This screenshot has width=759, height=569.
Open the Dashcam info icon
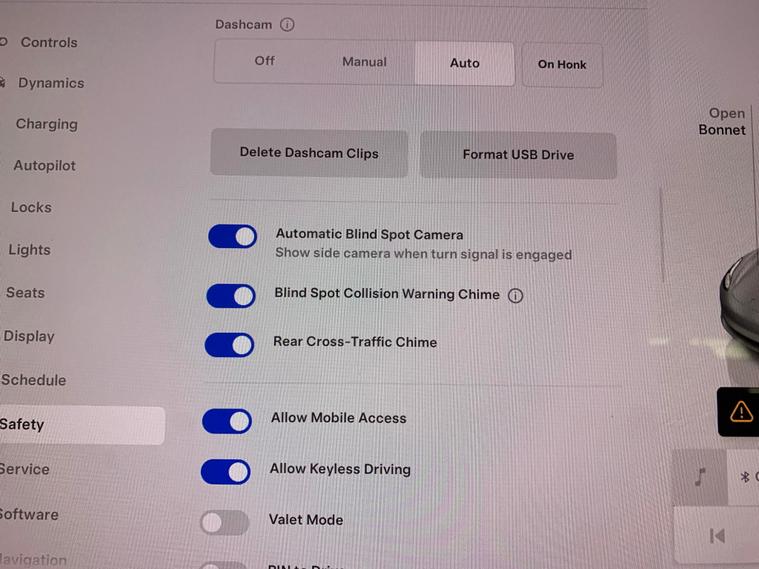pos(287,24)
